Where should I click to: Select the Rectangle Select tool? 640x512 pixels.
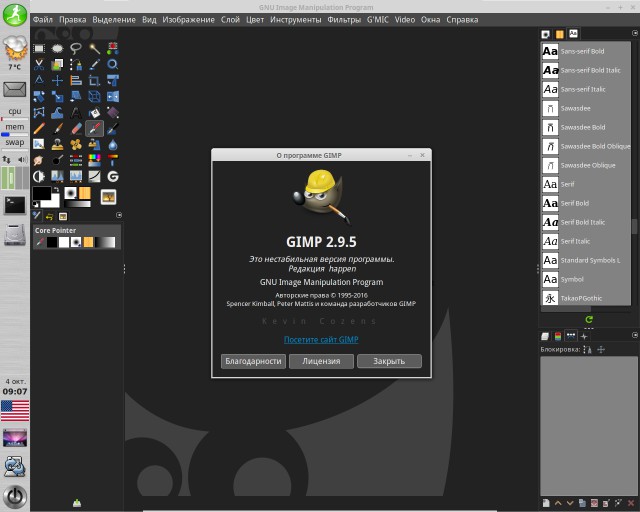click(39, 49)
